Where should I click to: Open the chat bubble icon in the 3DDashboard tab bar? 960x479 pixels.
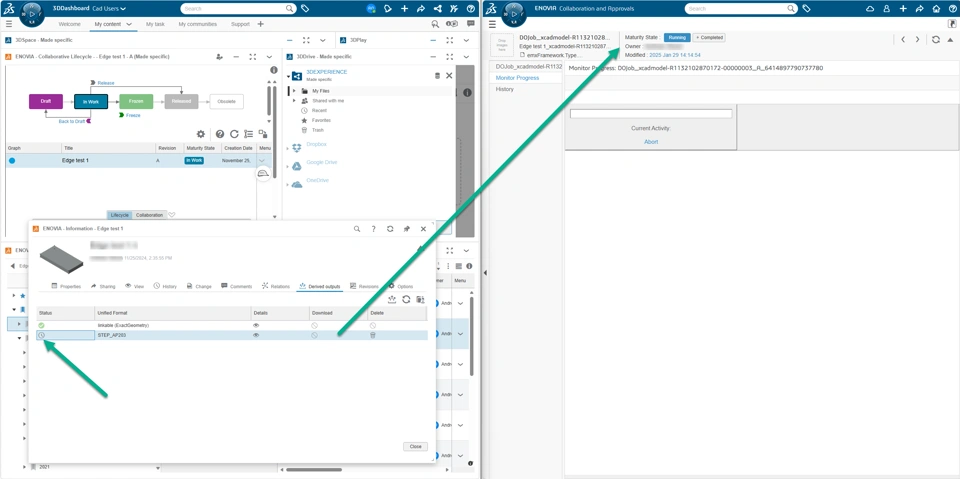470,24
